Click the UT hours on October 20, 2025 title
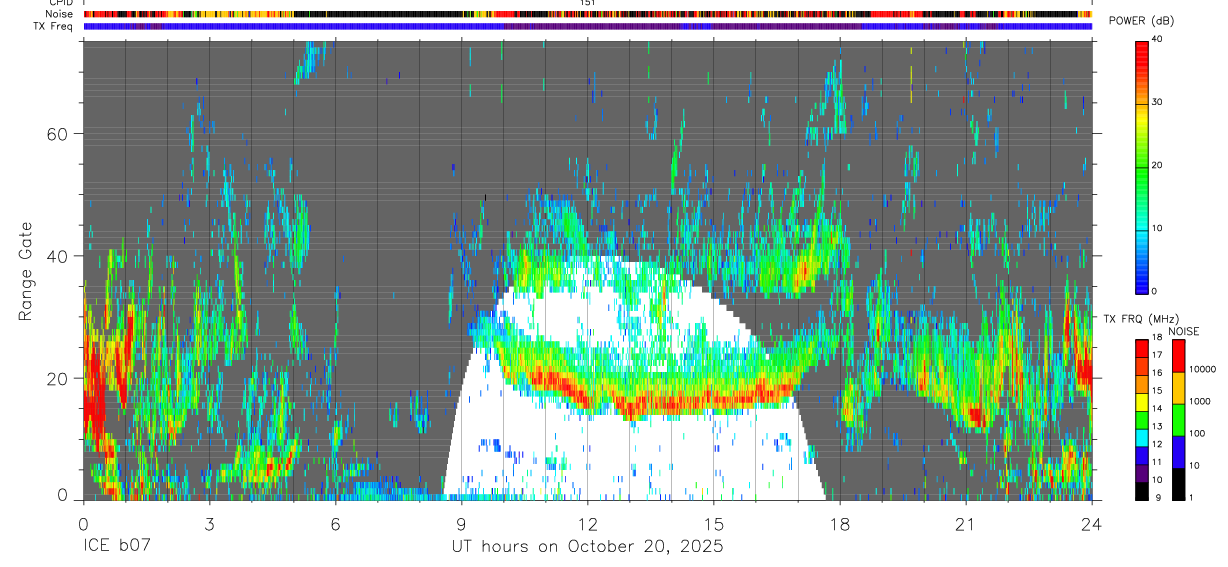The width and height of the screenshot is (1228, 567). click(587, 547)
